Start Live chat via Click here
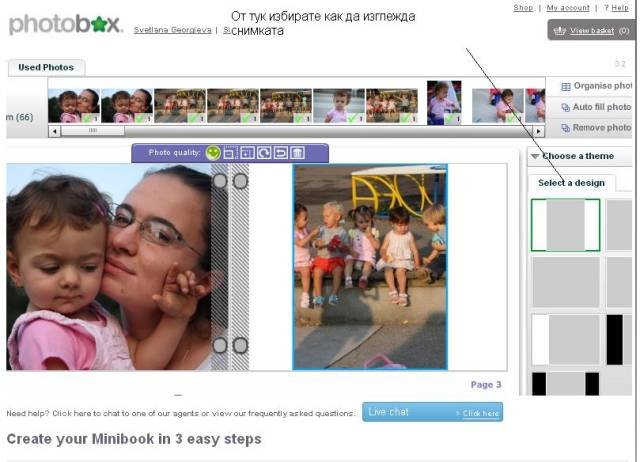 click(479, 413)
